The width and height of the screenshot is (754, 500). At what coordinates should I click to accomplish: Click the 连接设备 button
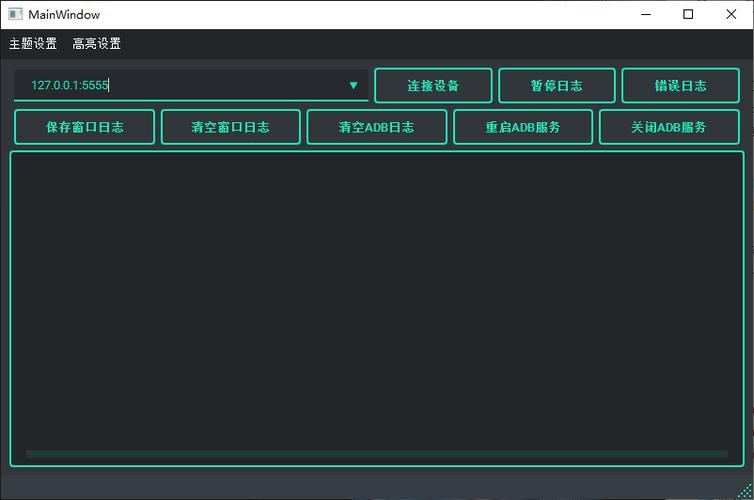click(x=433, y=86)
